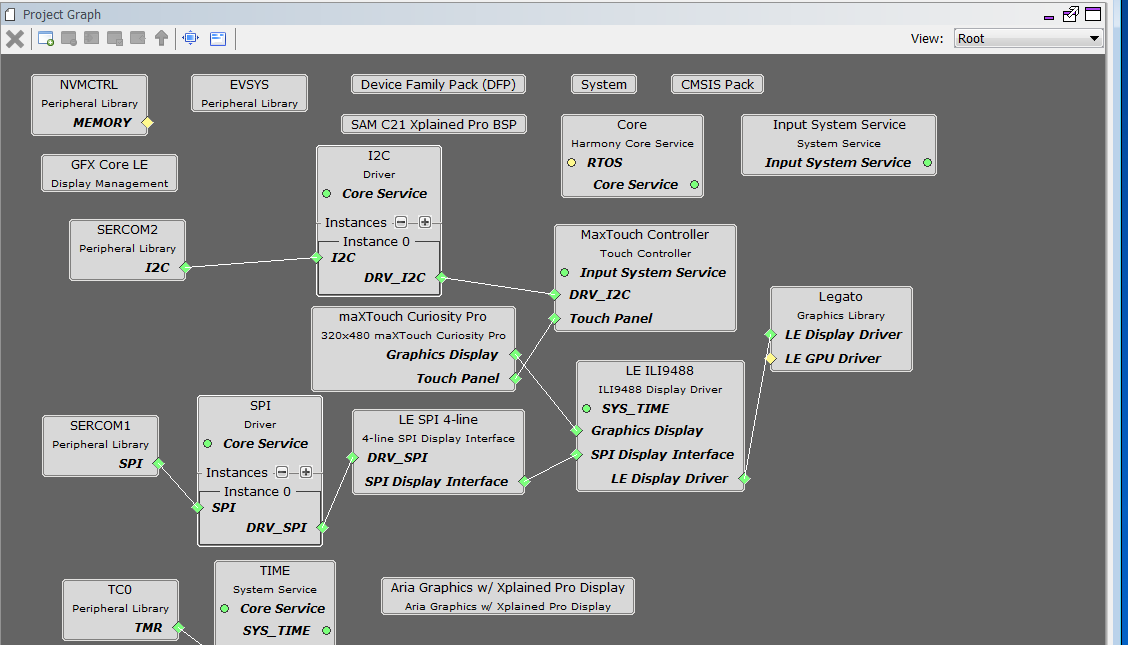Click the Instance 0 label in SPI driver
Viewport: 1128px width, 645px height.
pyautogui.click(x=258, y=492)
